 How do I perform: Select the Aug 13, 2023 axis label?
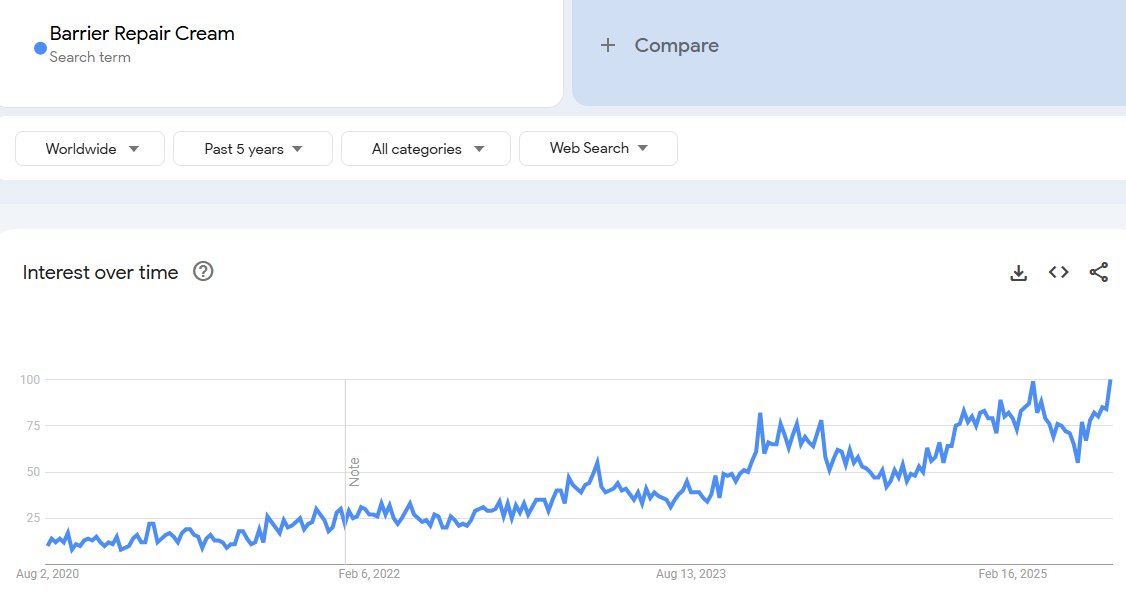(x=691, y=574)
